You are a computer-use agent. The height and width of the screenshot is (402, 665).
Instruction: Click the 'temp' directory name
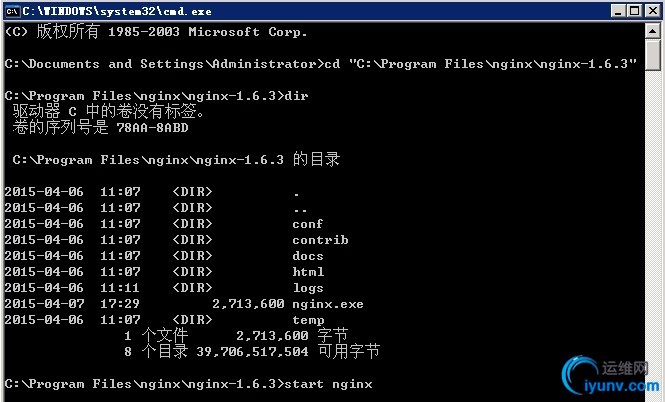coord(308,321)
